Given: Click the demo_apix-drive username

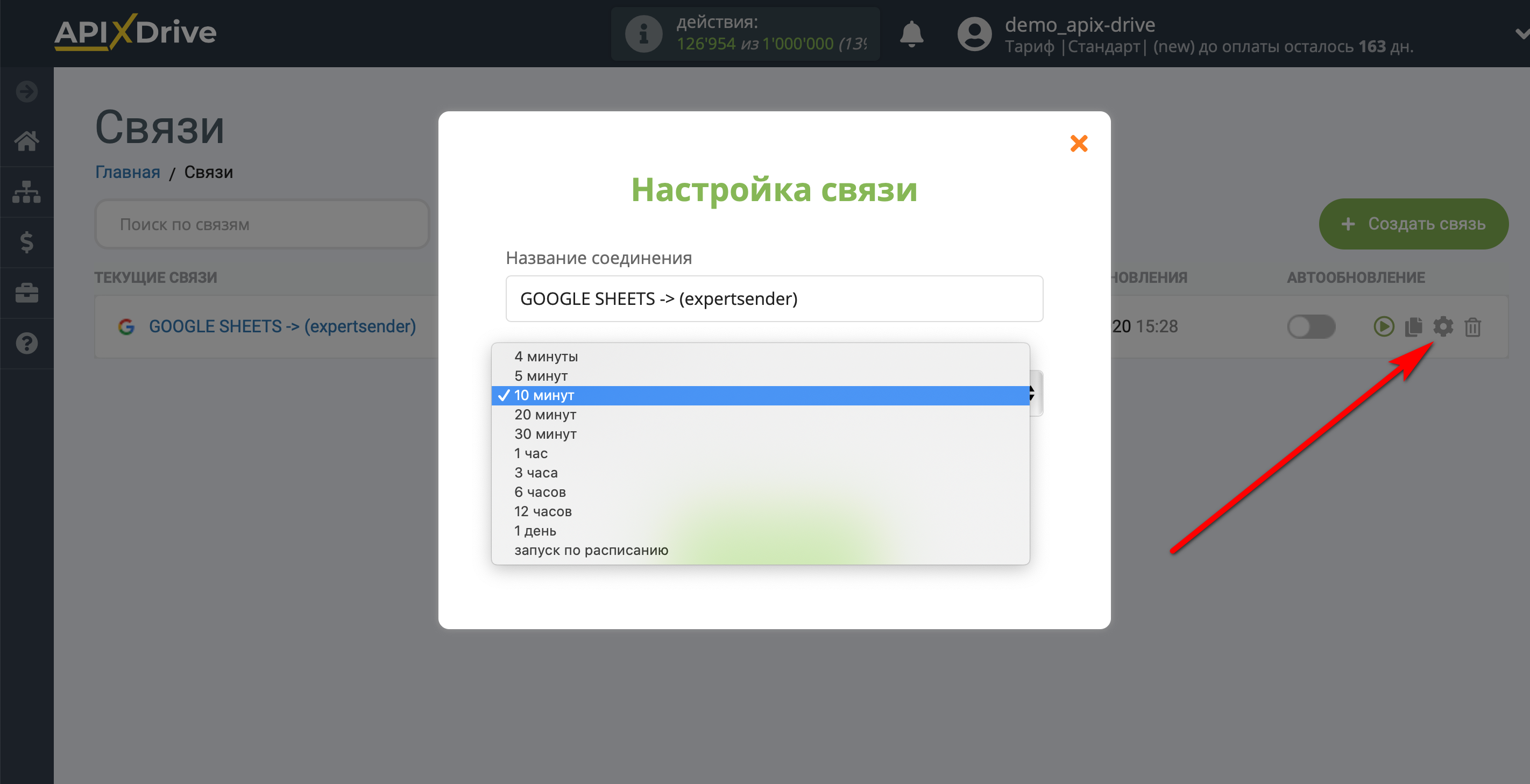Looking at the screenshot, I should click(1080, 24).
